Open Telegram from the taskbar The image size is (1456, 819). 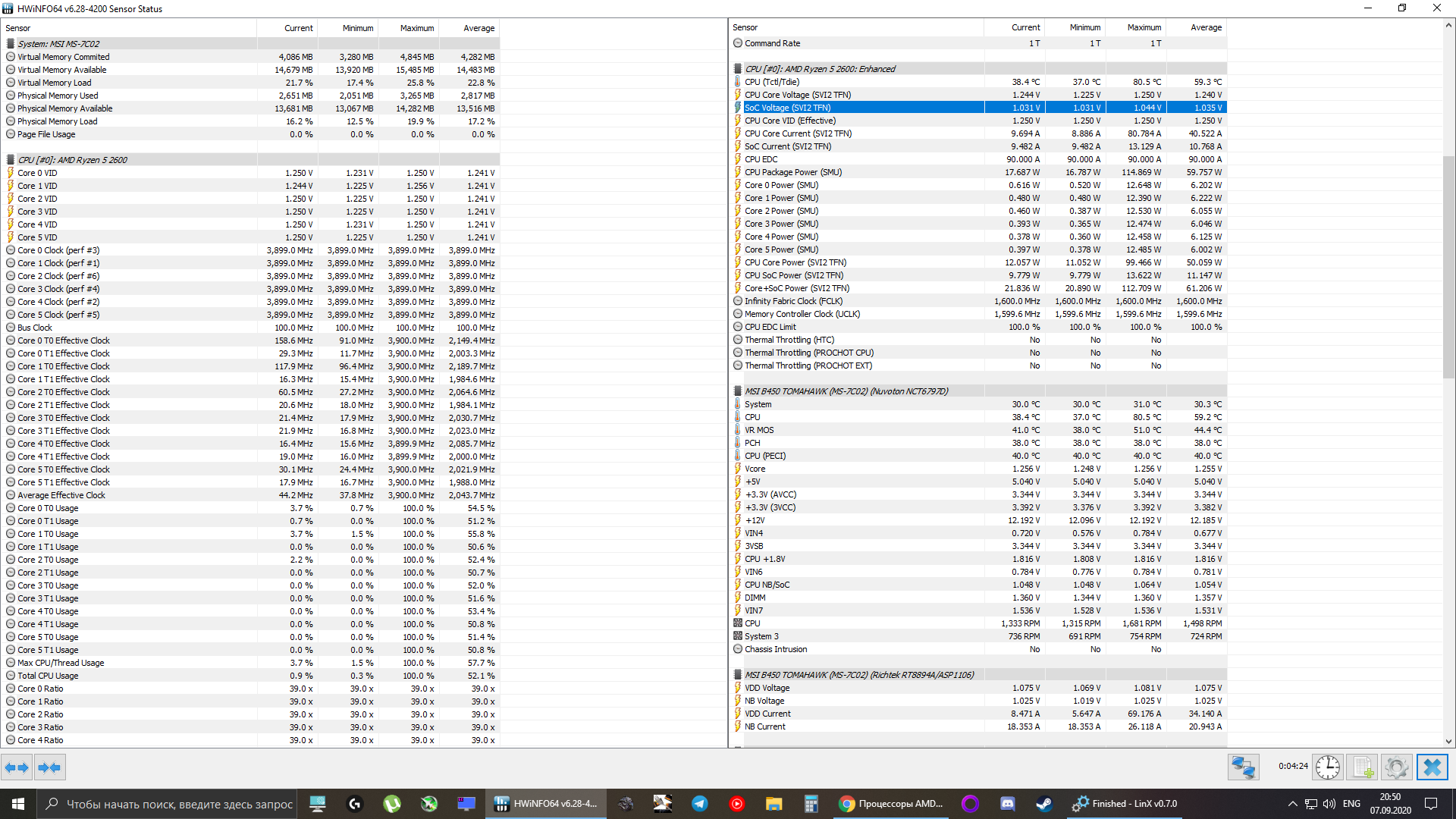click(699, 804)
